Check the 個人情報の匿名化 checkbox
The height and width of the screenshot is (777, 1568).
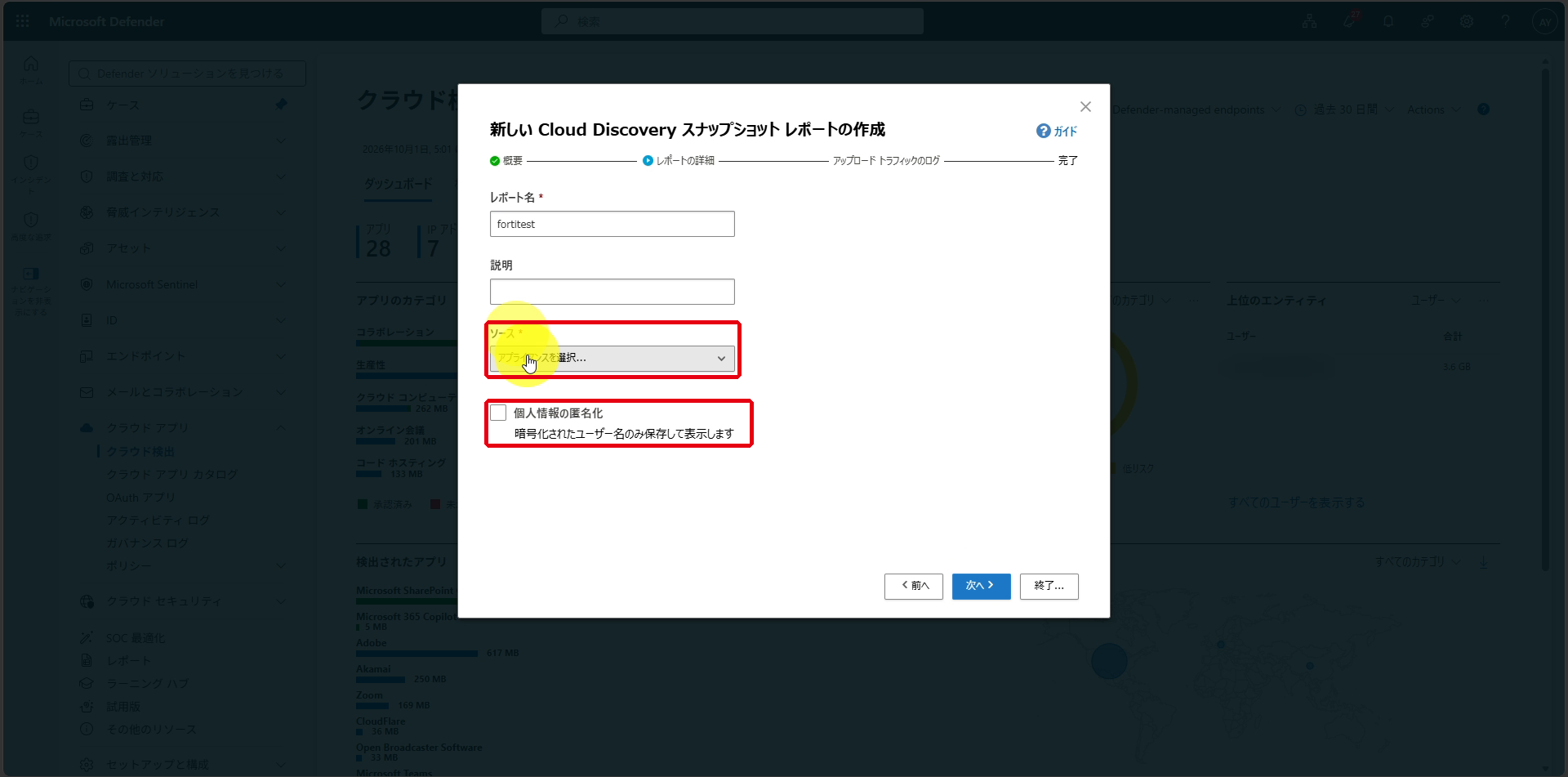(498, 413)
